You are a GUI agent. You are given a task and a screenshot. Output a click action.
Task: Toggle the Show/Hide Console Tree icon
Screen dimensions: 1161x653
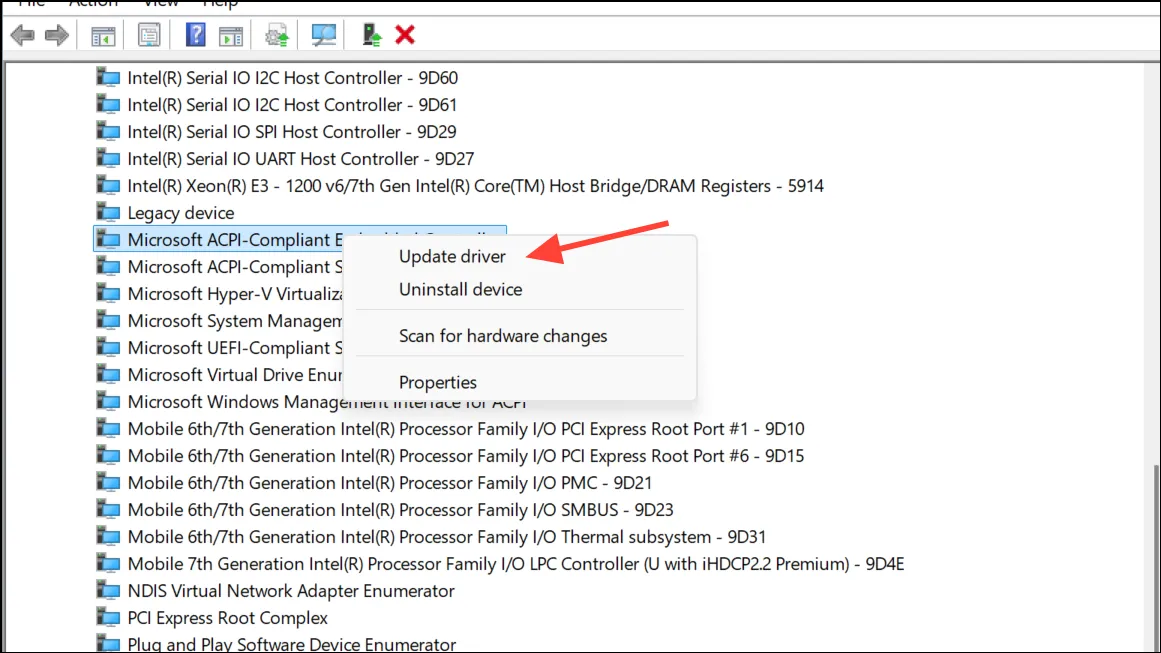point(103,36)
